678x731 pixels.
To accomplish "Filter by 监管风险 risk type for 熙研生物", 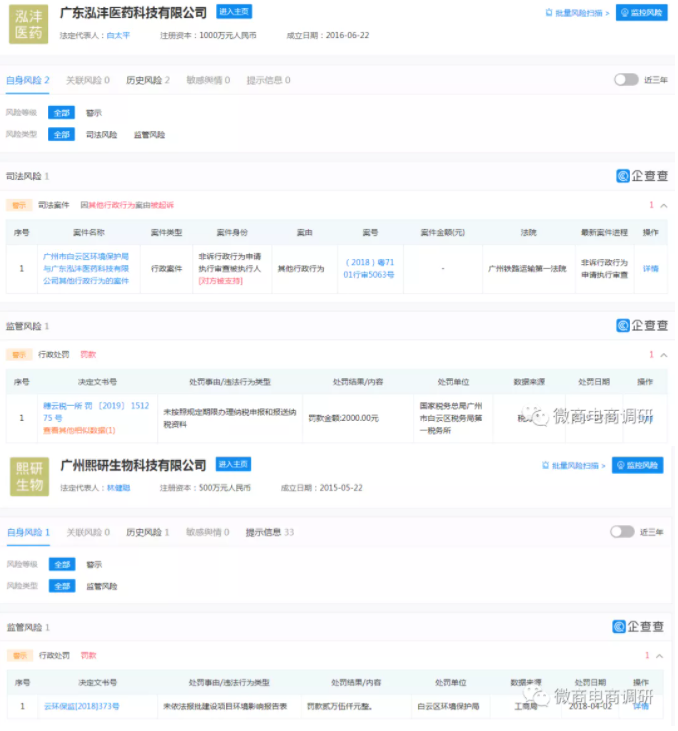I will point(102,587).
